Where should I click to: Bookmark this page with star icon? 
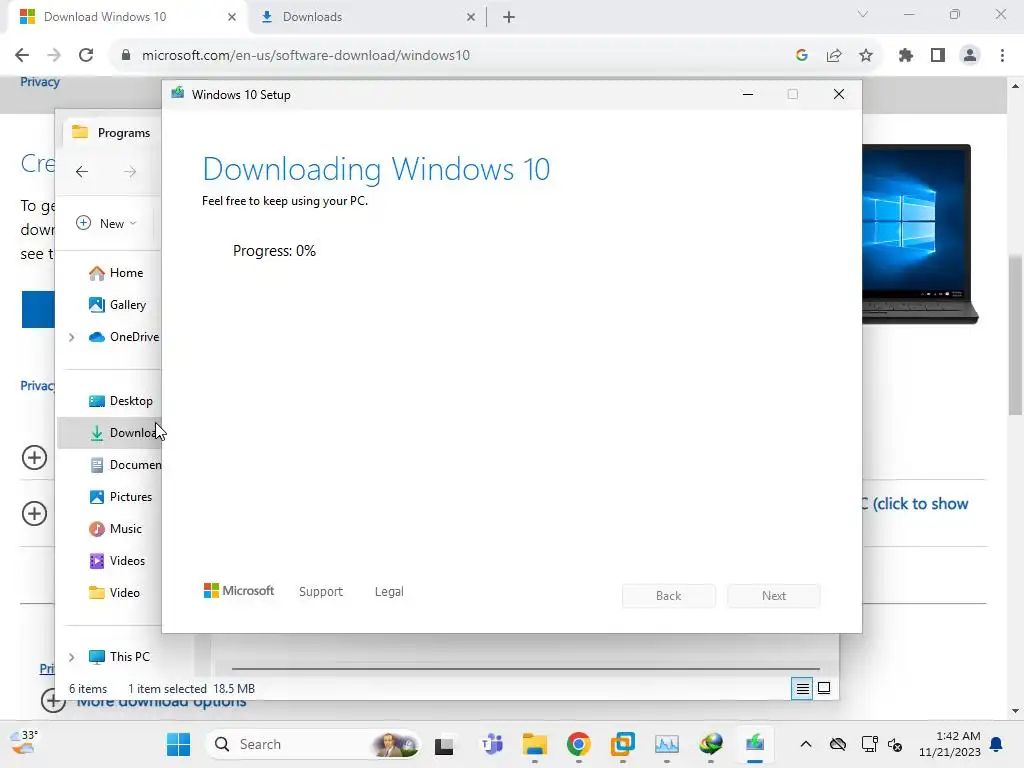[866, 56]
